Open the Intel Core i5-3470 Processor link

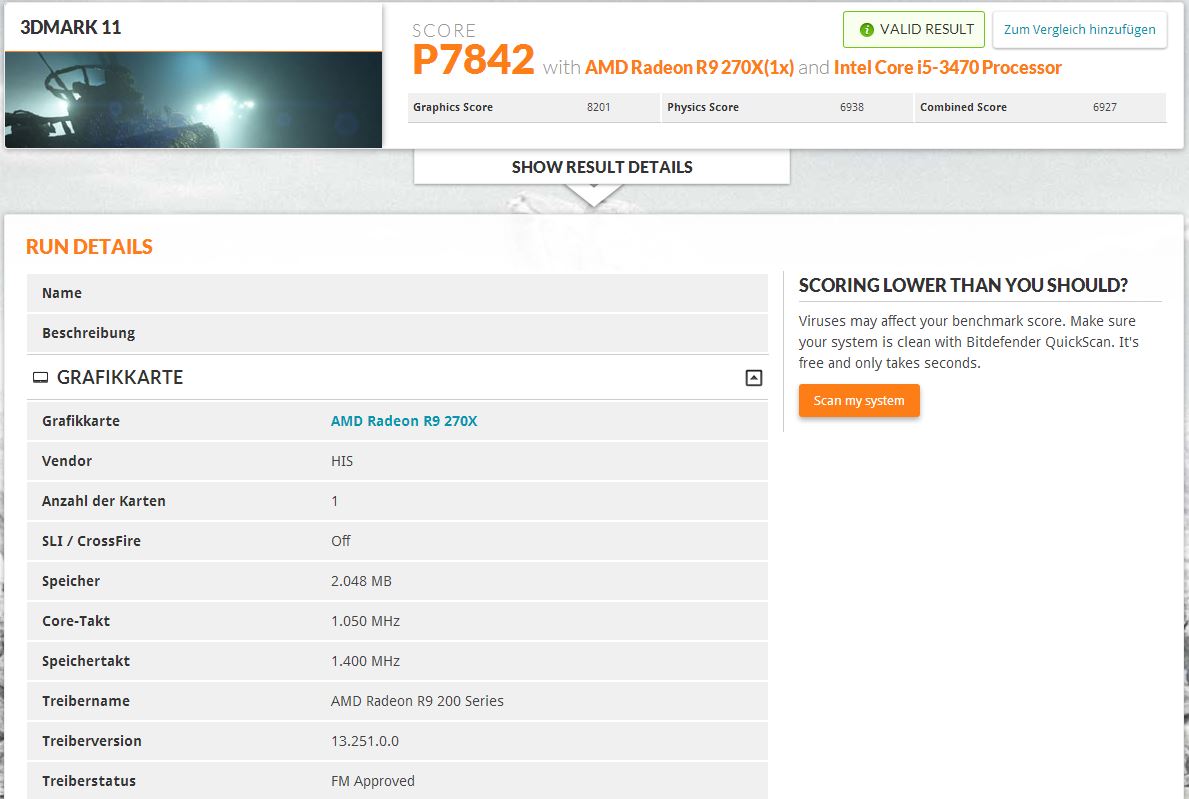[x=947, y=67]
